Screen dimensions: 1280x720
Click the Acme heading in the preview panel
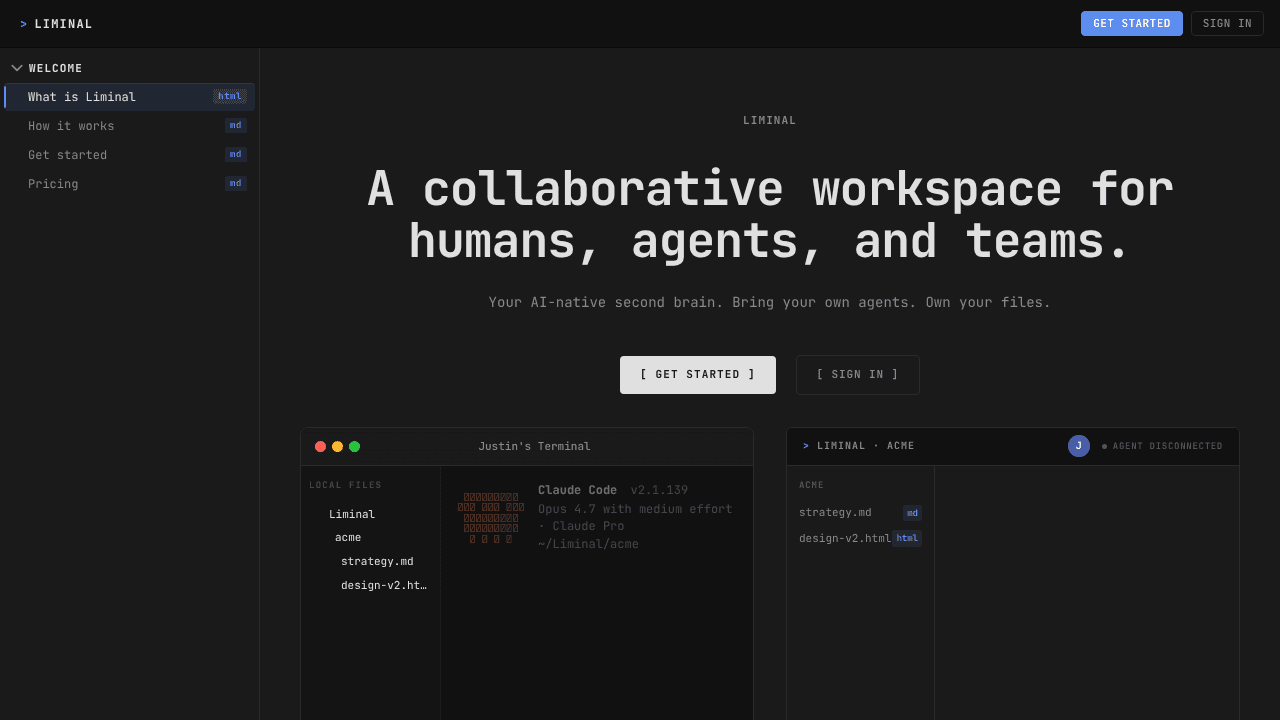(811, 485)
